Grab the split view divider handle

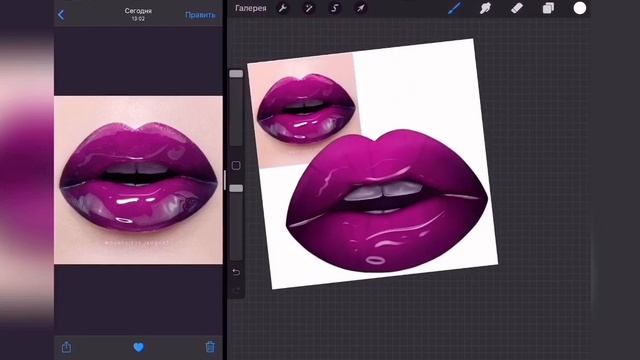point(224,180)
